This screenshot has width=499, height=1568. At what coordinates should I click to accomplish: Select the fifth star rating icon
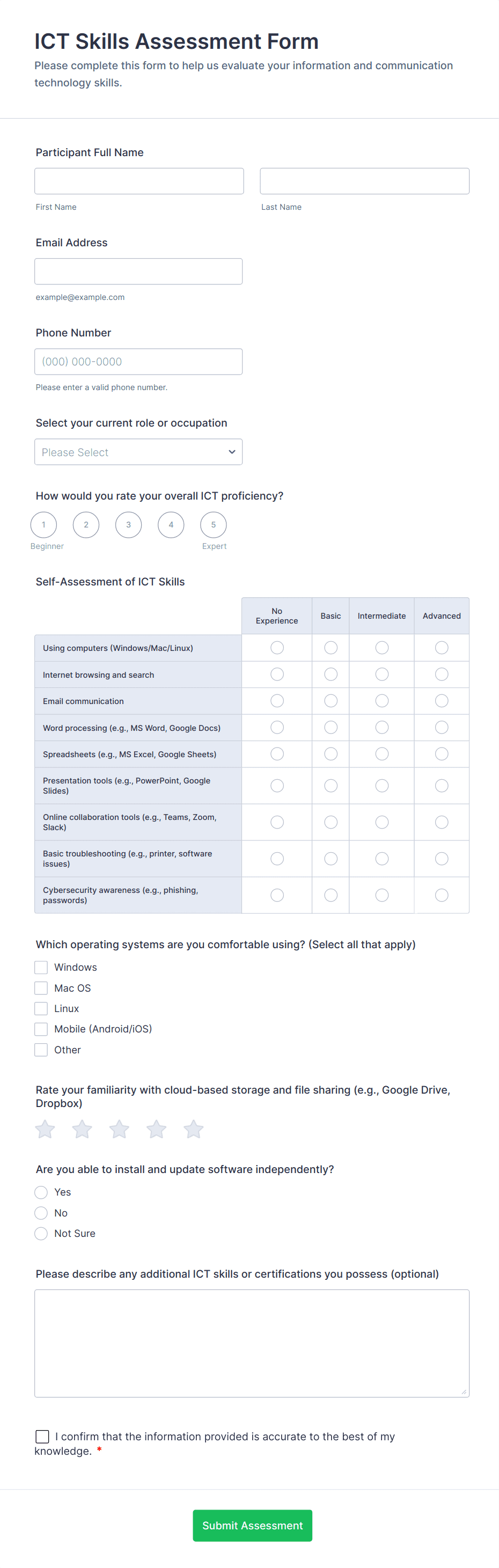click(x=194, y=1129)
